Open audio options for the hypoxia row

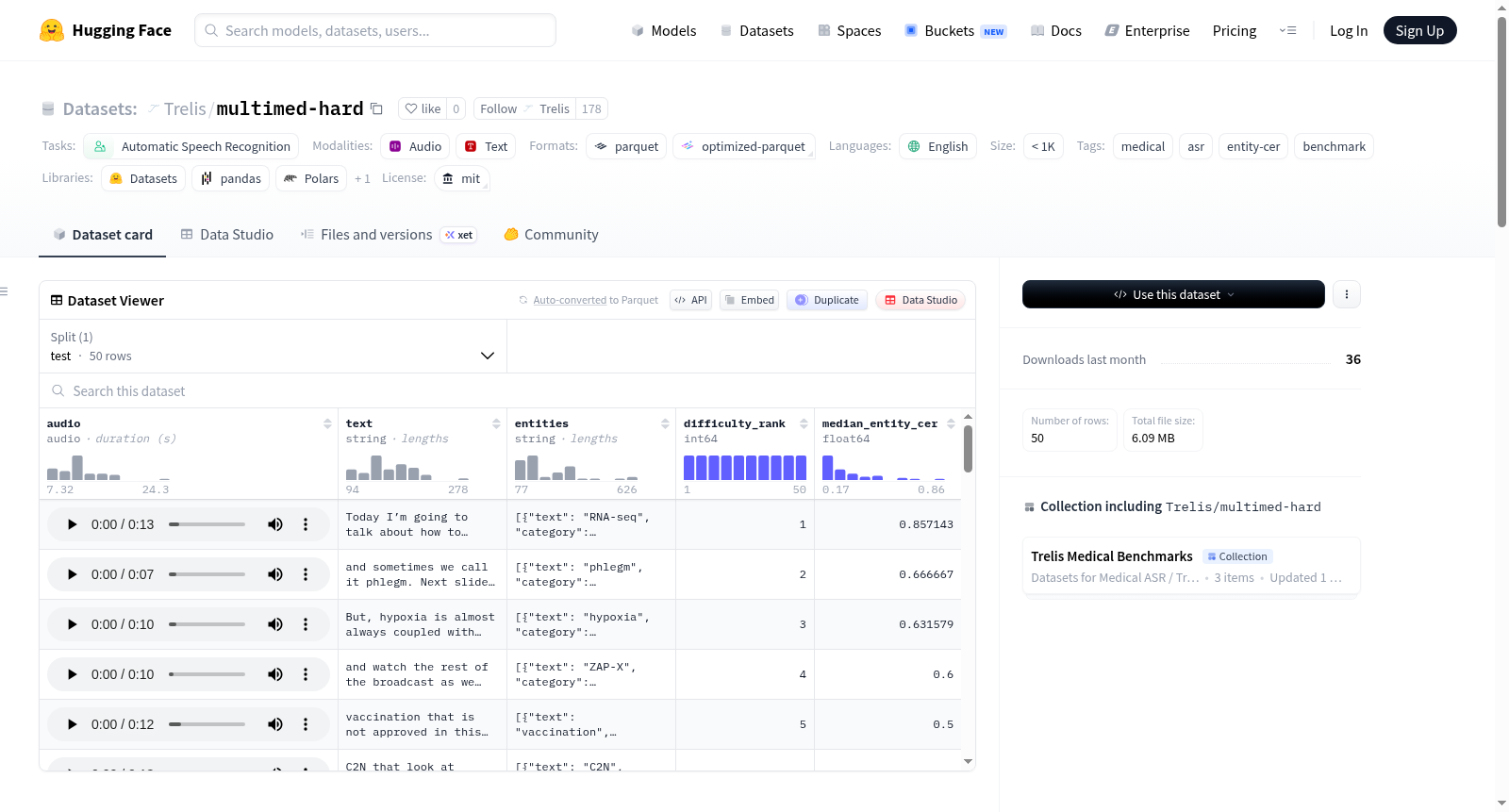(x=306, y=624)
